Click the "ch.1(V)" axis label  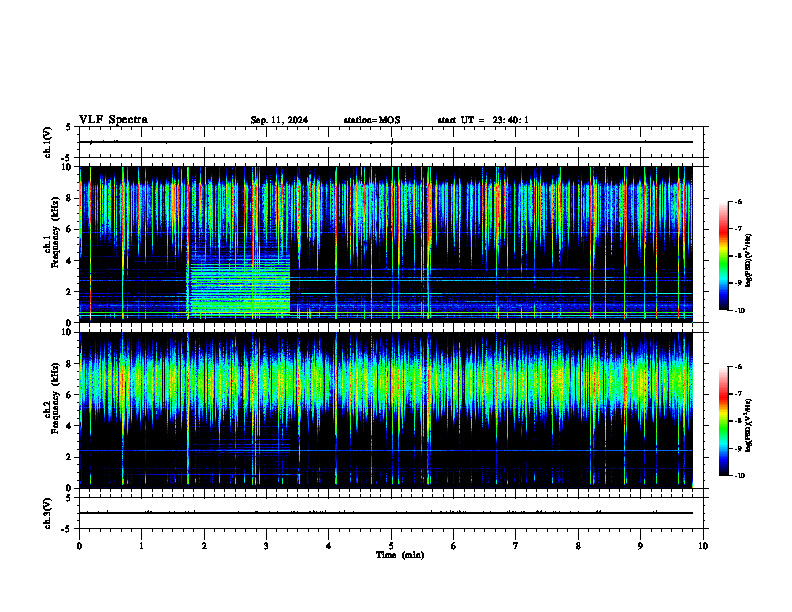click(47, 142)
